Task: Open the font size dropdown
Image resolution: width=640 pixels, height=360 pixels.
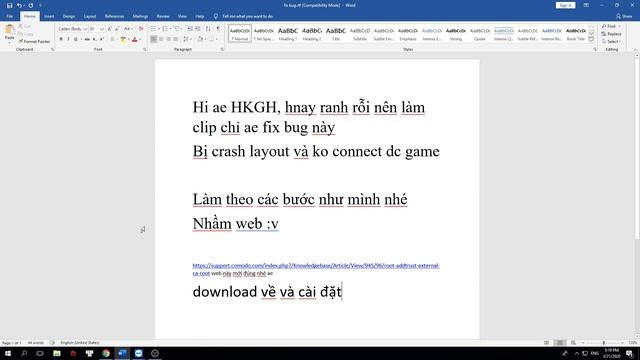Action: click(x=102, y=29)
